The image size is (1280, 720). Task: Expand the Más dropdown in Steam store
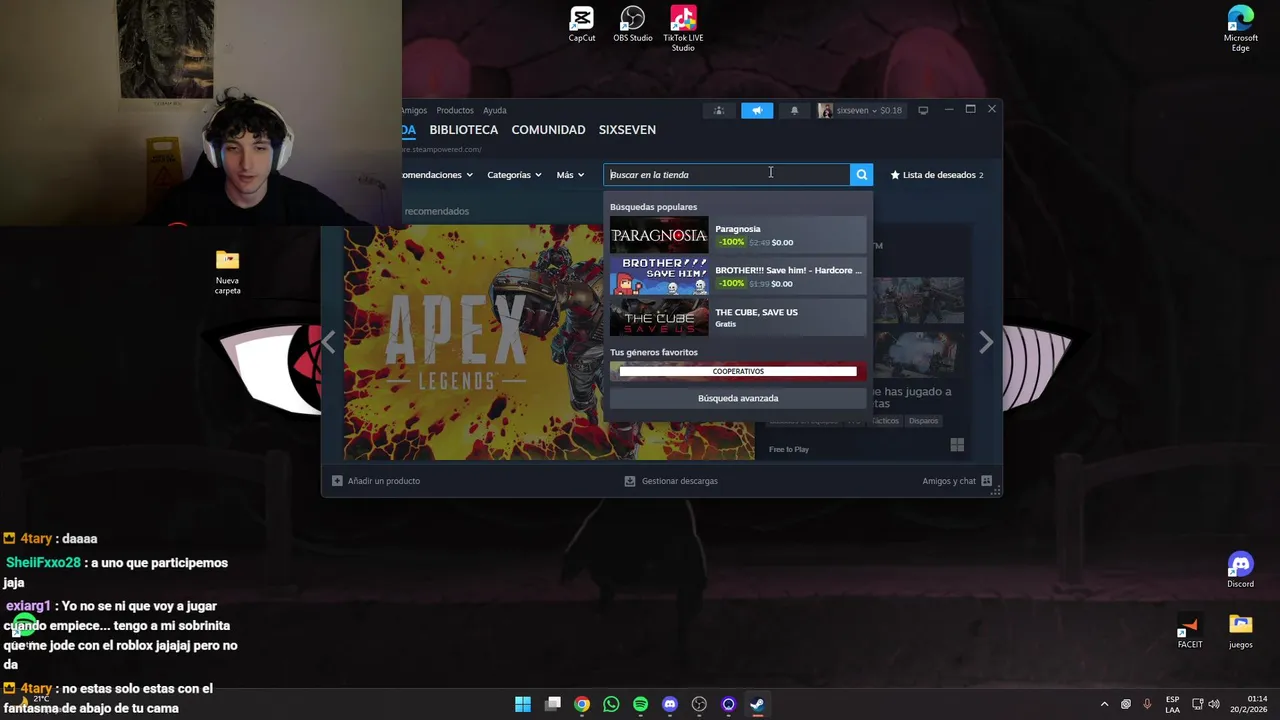coord(570,175)
